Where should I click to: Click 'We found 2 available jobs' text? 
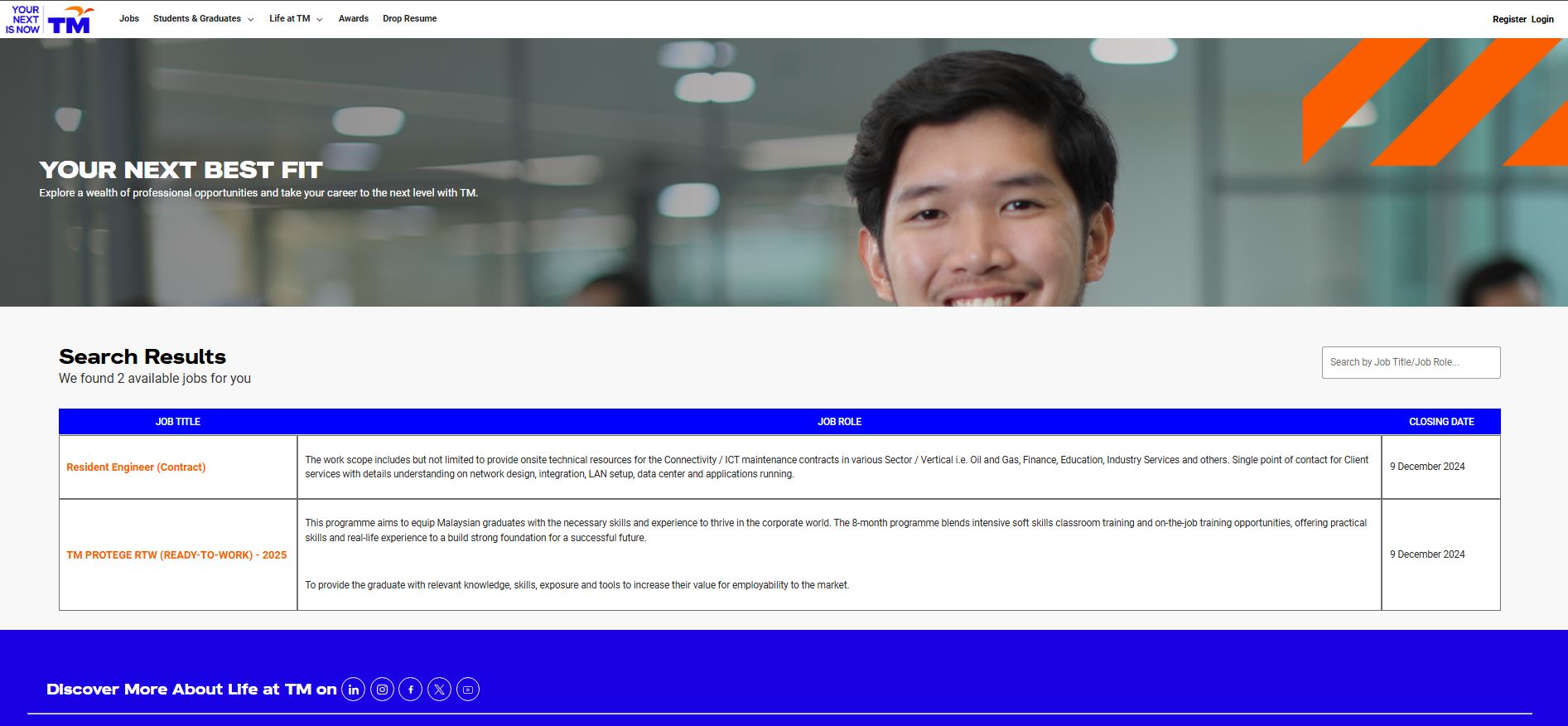(155, 379)
